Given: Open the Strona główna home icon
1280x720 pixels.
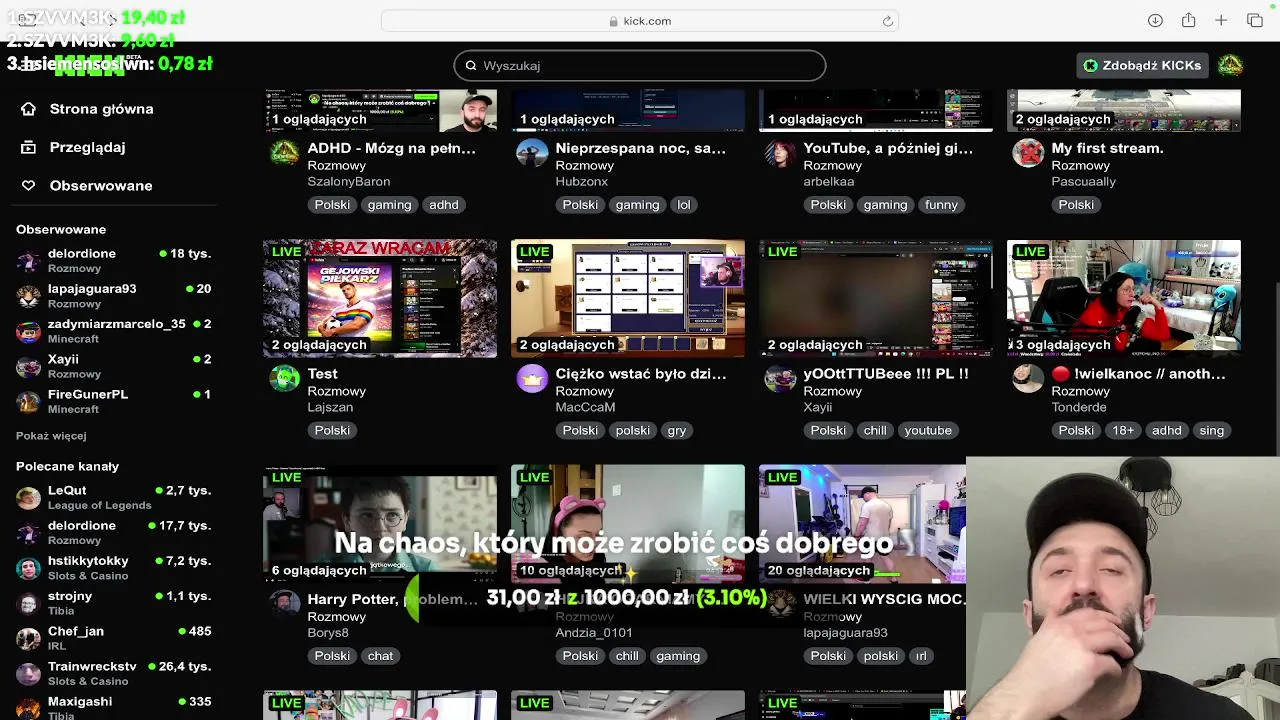Looking at the screenshot, I should [x=28, y=109].
